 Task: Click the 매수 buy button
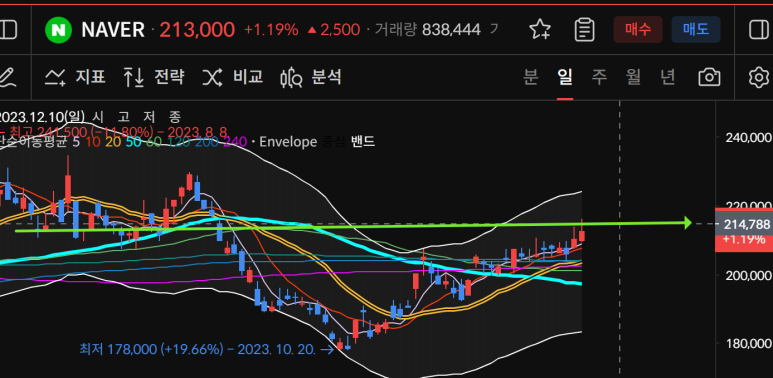[x=638, y=30]
